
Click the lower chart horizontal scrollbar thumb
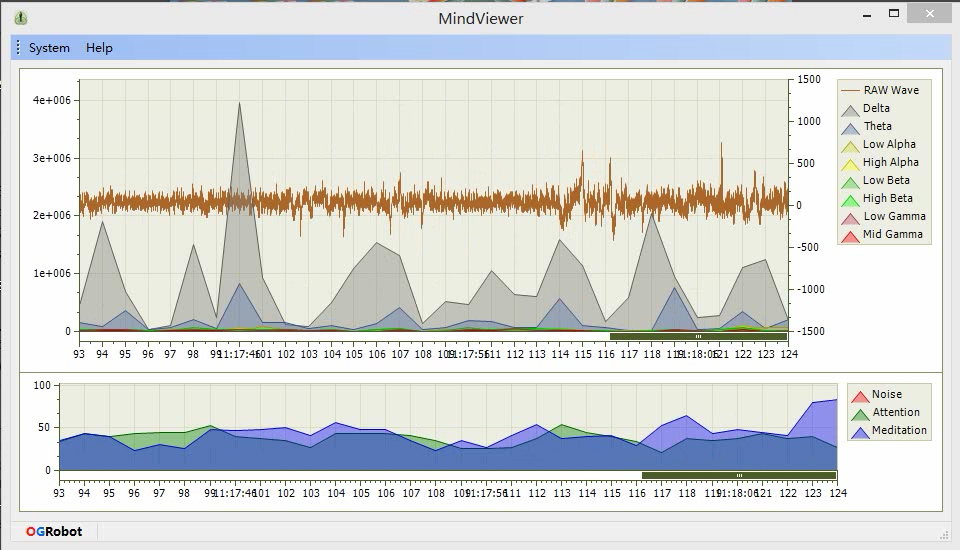[x=739, y=475]
